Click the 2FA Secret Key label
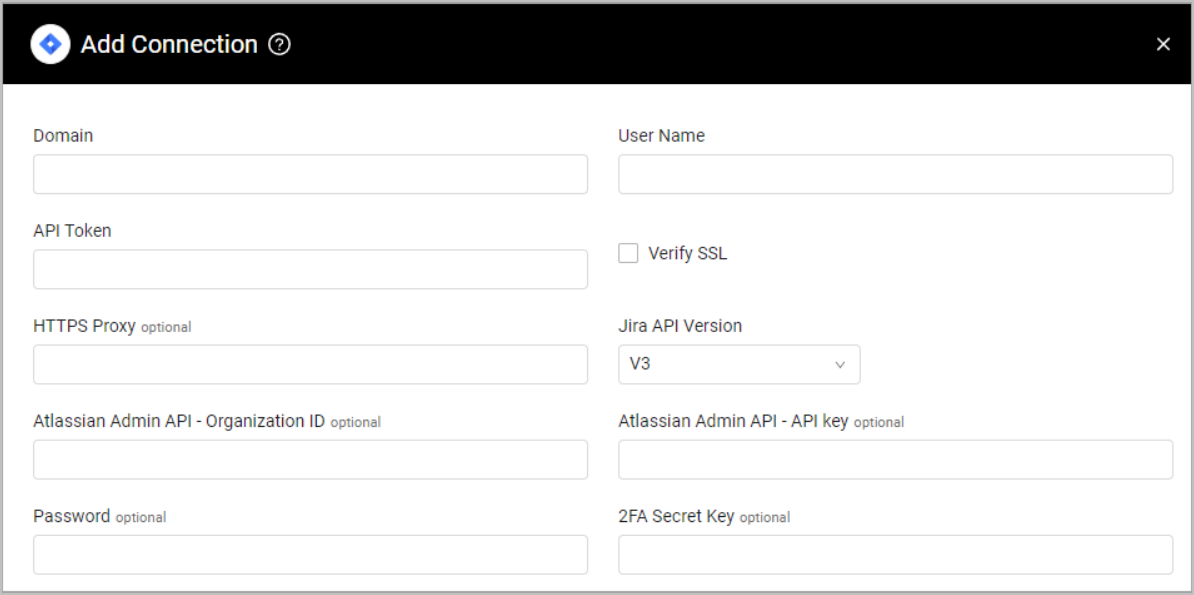 click(676, 517)
